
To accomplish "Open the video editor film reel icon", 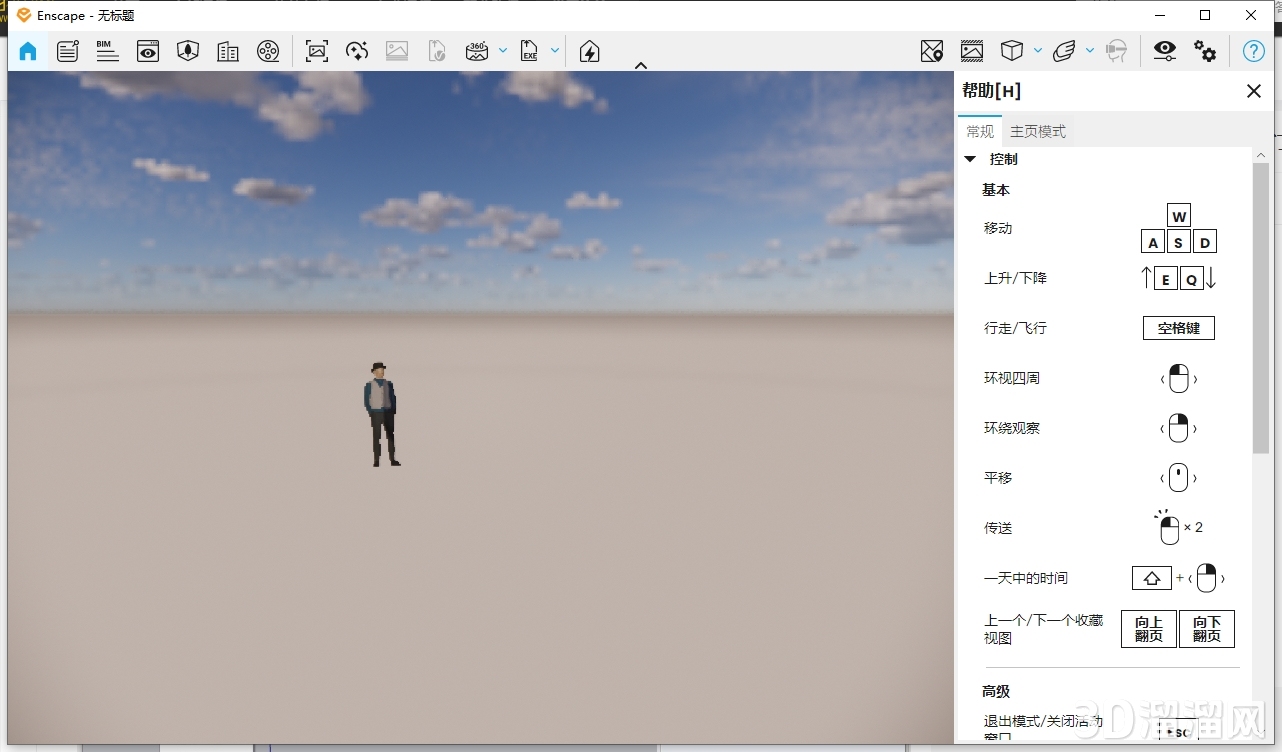I will click(268, 51).
